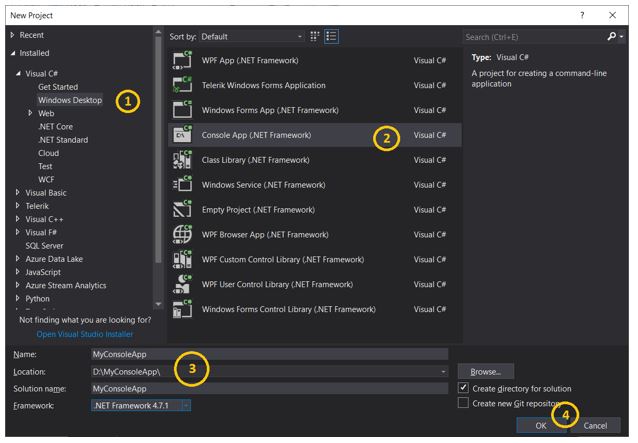
Task: Click the Windows Forms App template icon
Action: coord(182,110)
